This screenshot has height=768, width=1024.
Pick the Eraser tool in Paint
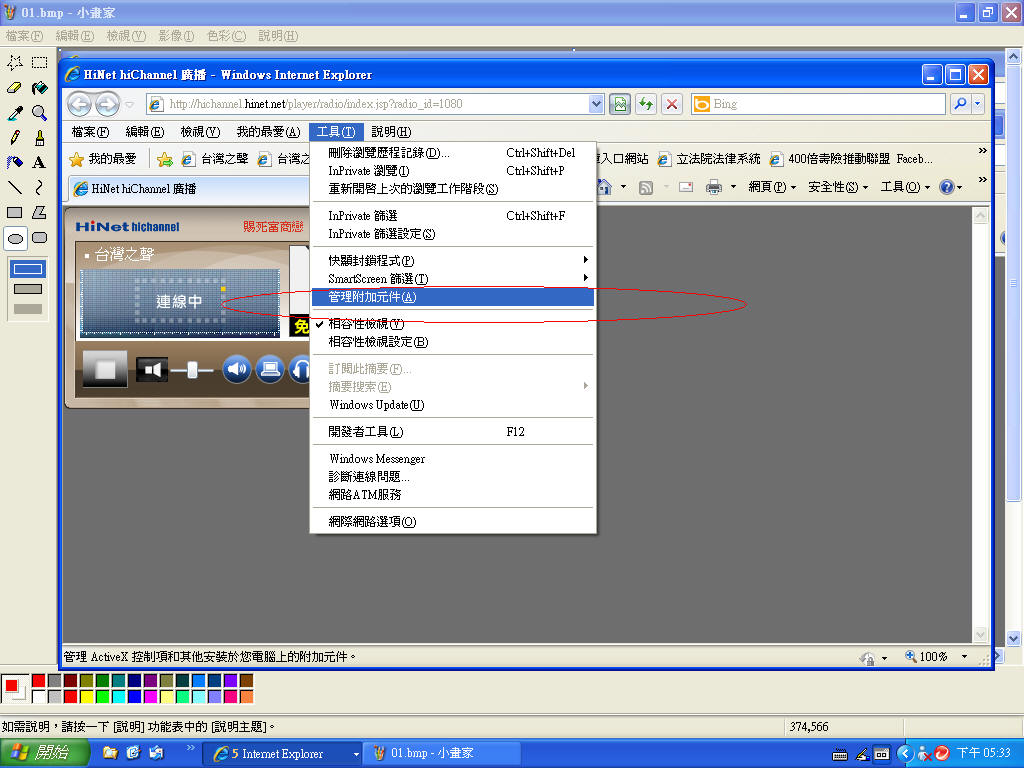pyautogui.click(x=15, y=88)
